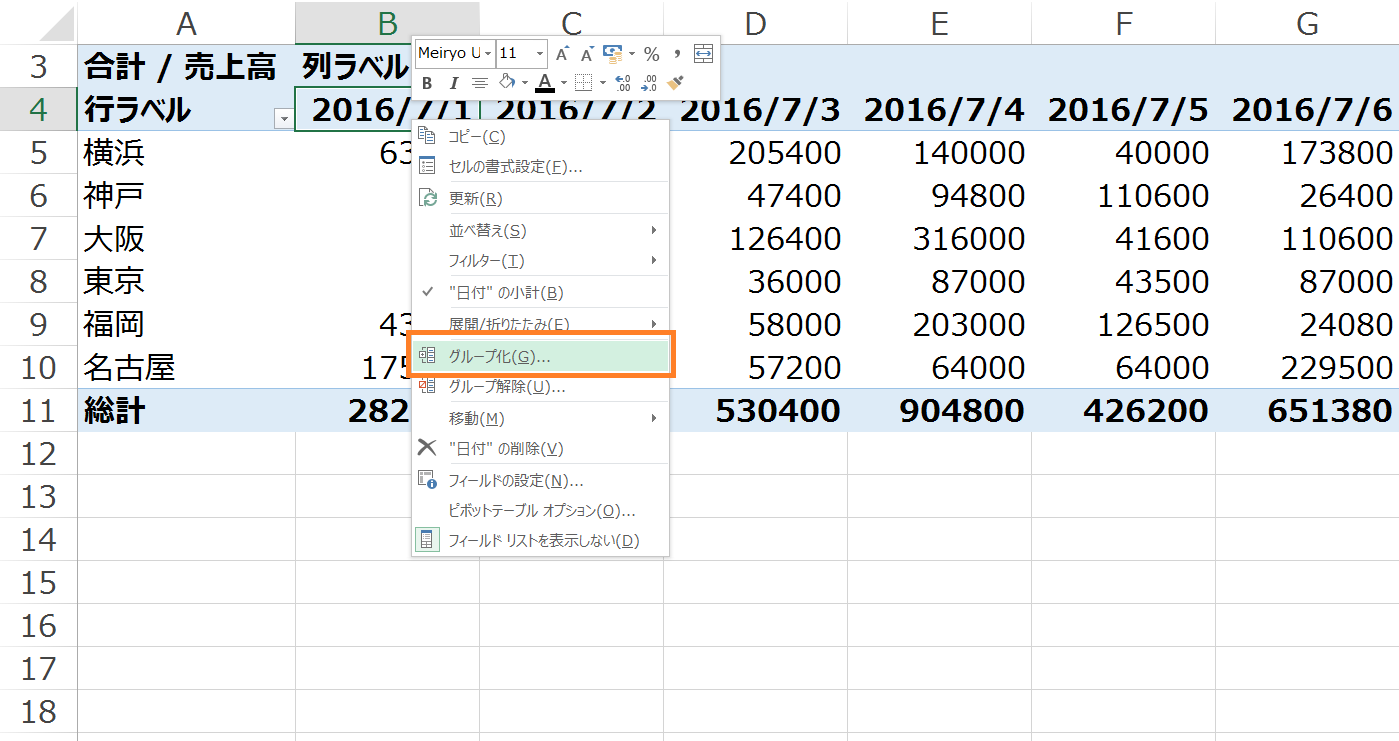The image size is (1399, 741).
Task: Select row 3 header
Action: pyautogui.click(x=38, y=67)
